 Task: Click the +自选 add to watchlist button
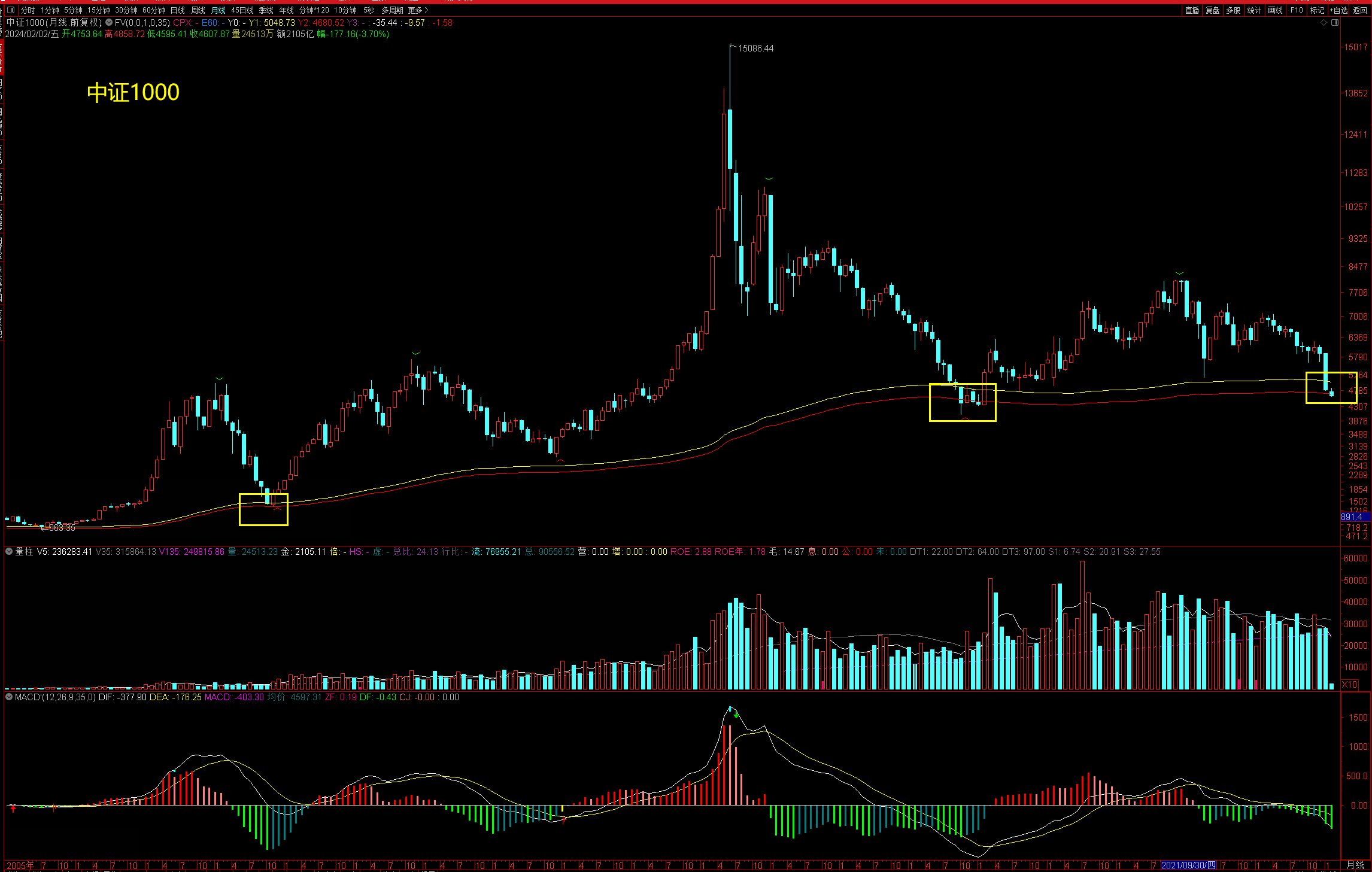1338,10
